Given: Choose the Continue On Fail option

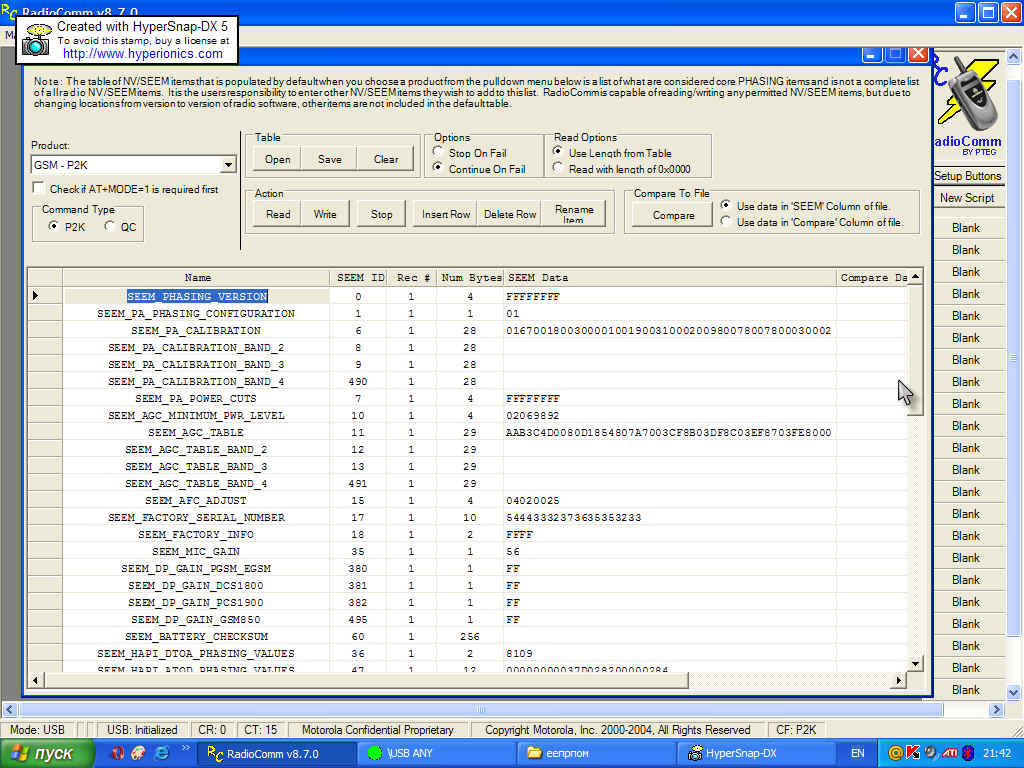Looking at the screenshot, I should pos(438,168).
